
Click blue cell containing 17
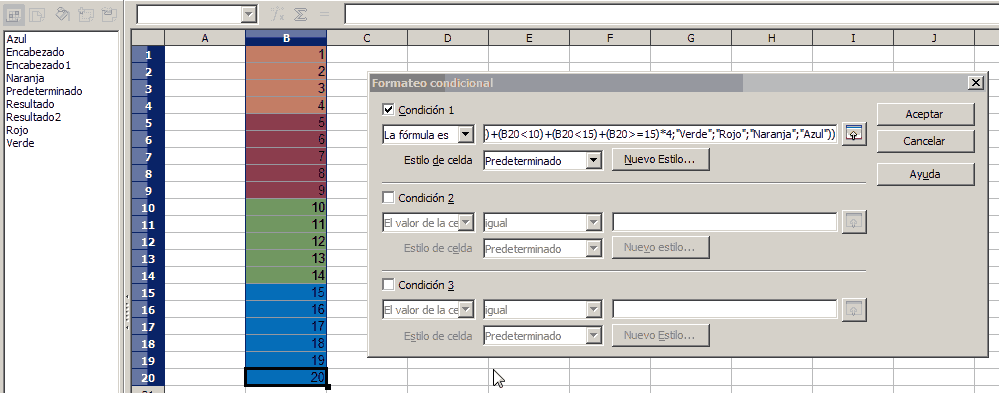286,326
